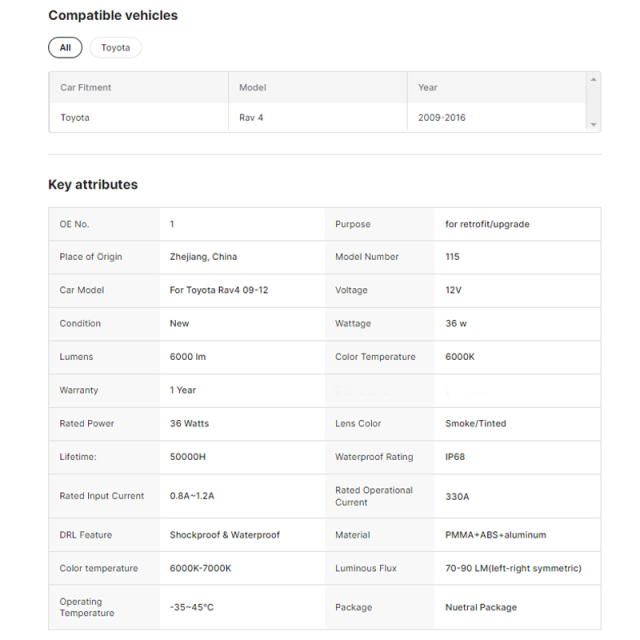Click the Model column header
This screenshot has width=640, height=640.
pyautogui.click(x=252, y=87)
